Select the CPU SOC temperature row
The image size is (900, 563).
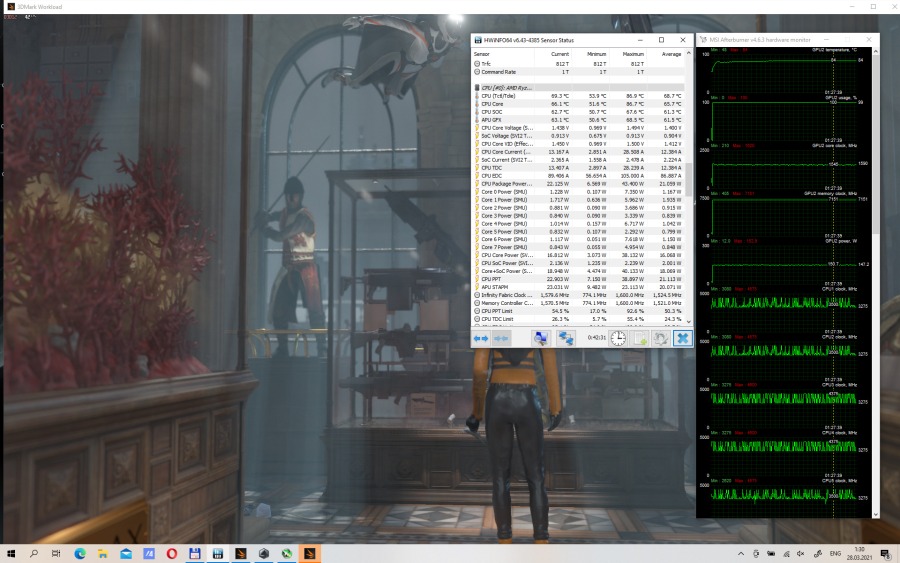[x=578, y=112]
